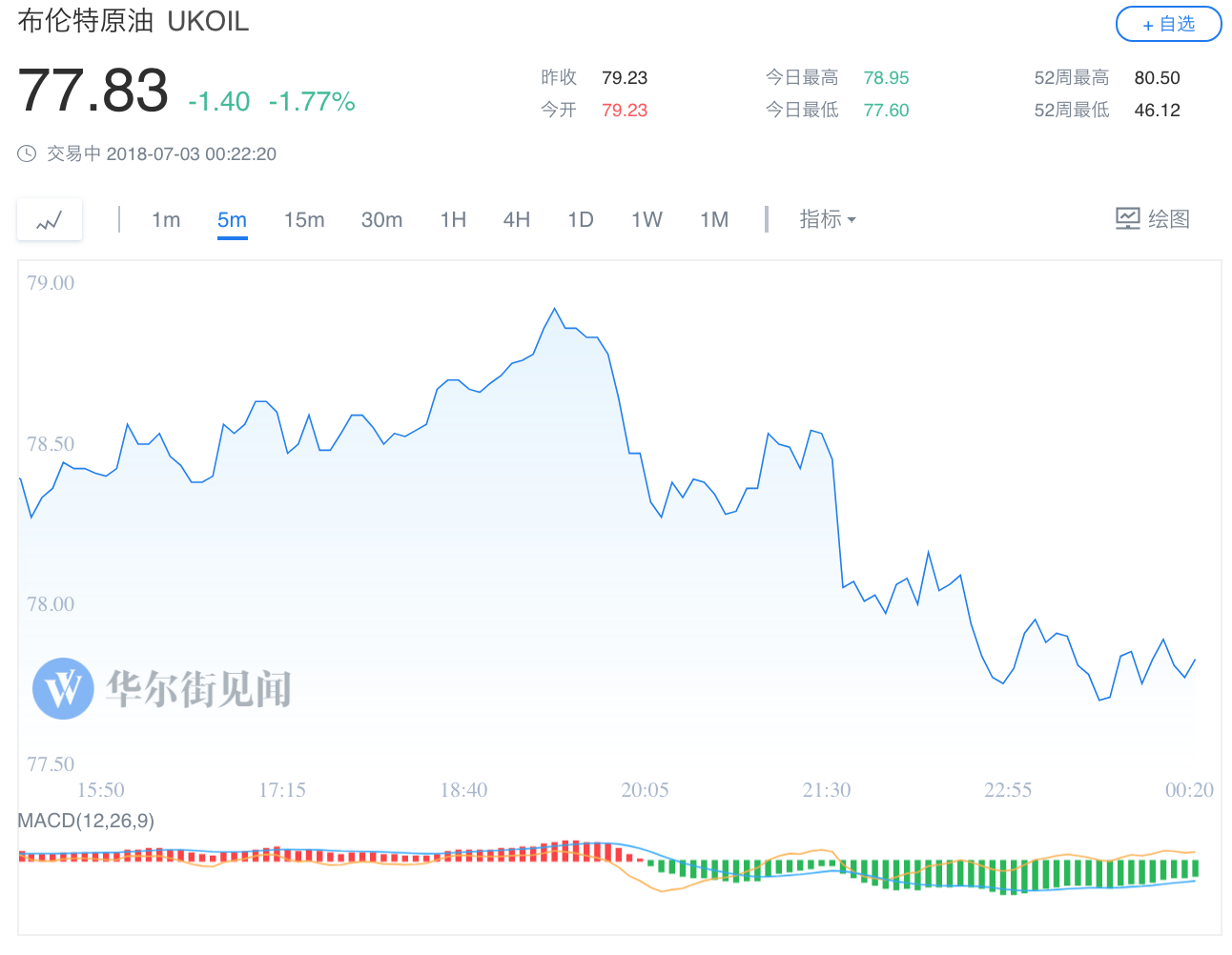Click the line chart type icon
This screenshot has height=955, width=1232.
[x=50, y=220]
